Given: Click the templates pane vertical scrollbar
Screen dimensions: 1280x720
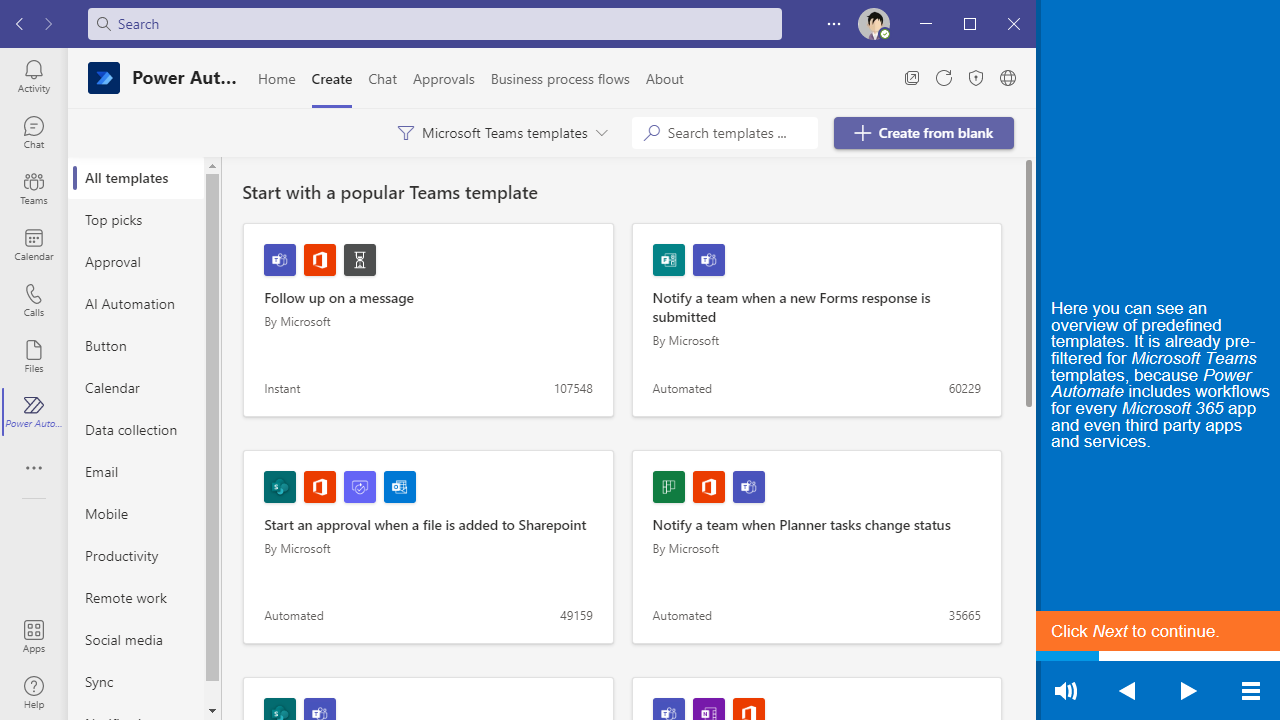Looking at the screenshot, I should 1029,283.
